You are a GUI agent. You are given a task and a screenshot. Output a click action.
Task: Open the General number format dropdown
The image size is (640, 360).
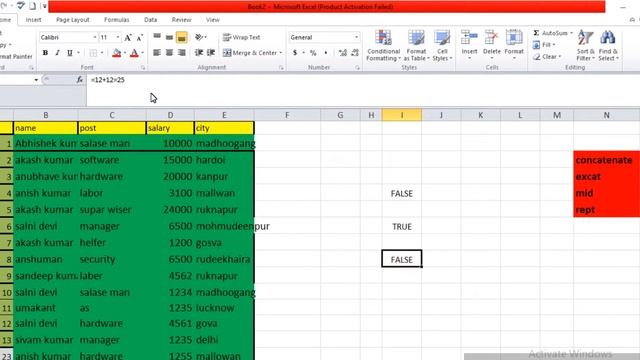pos(356,37)
